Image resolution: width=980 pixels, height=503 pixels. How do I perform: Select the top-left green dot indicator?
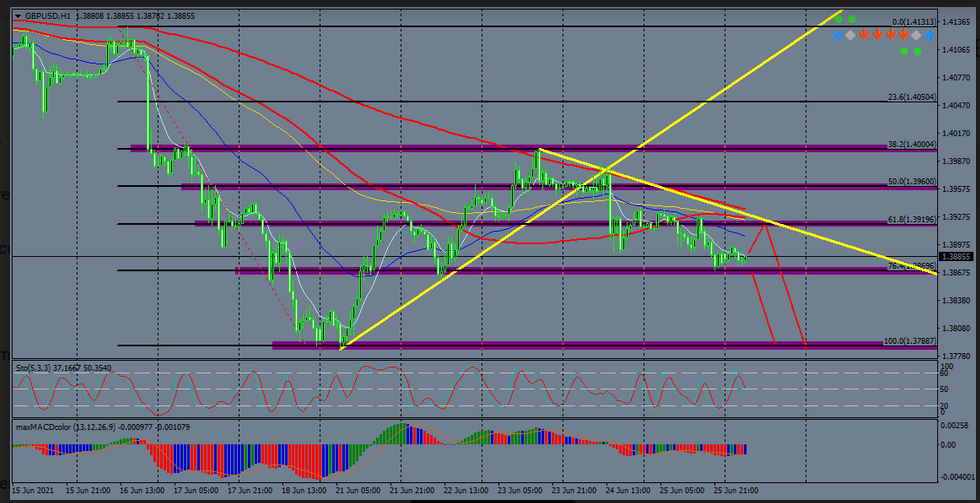839,19
